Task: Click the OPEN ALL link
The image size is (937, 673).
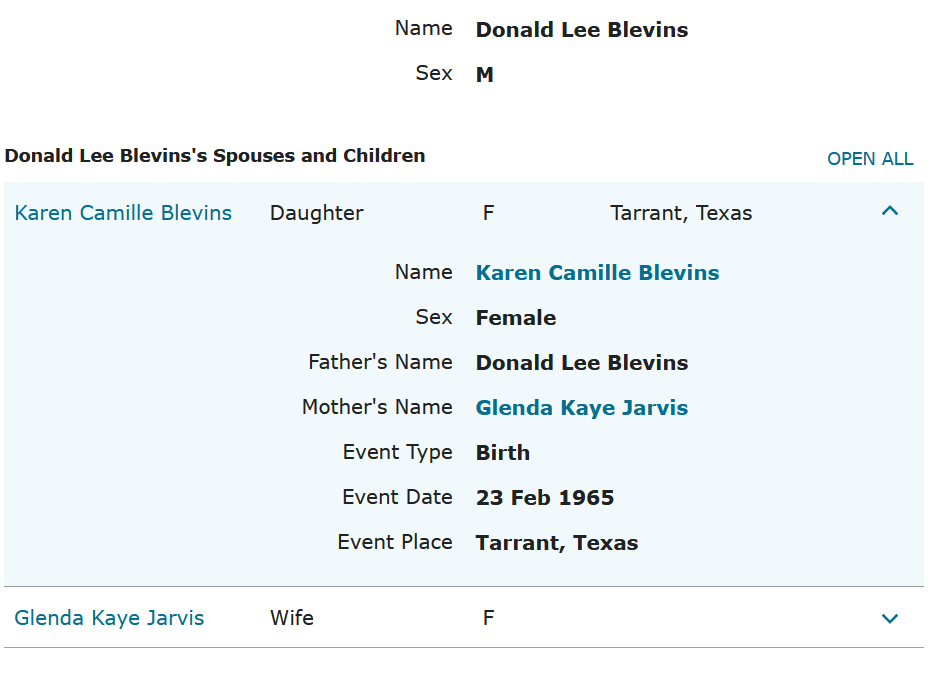Action: 870,159
